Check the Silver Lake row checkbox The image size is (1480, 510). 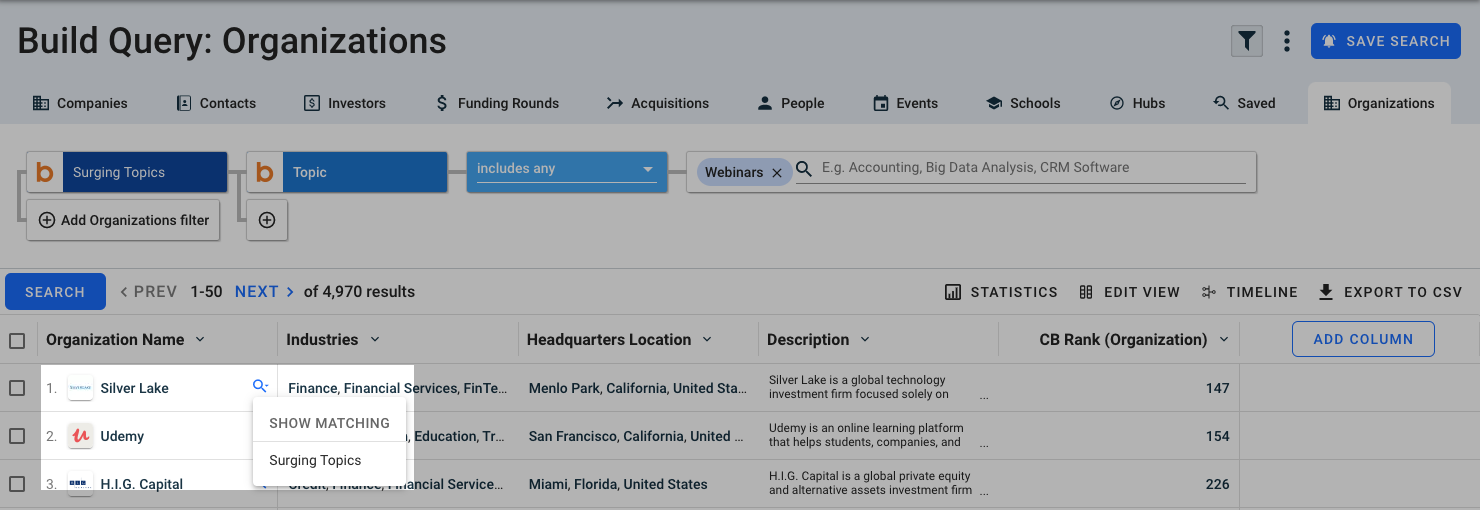click(x=17, y=388)
